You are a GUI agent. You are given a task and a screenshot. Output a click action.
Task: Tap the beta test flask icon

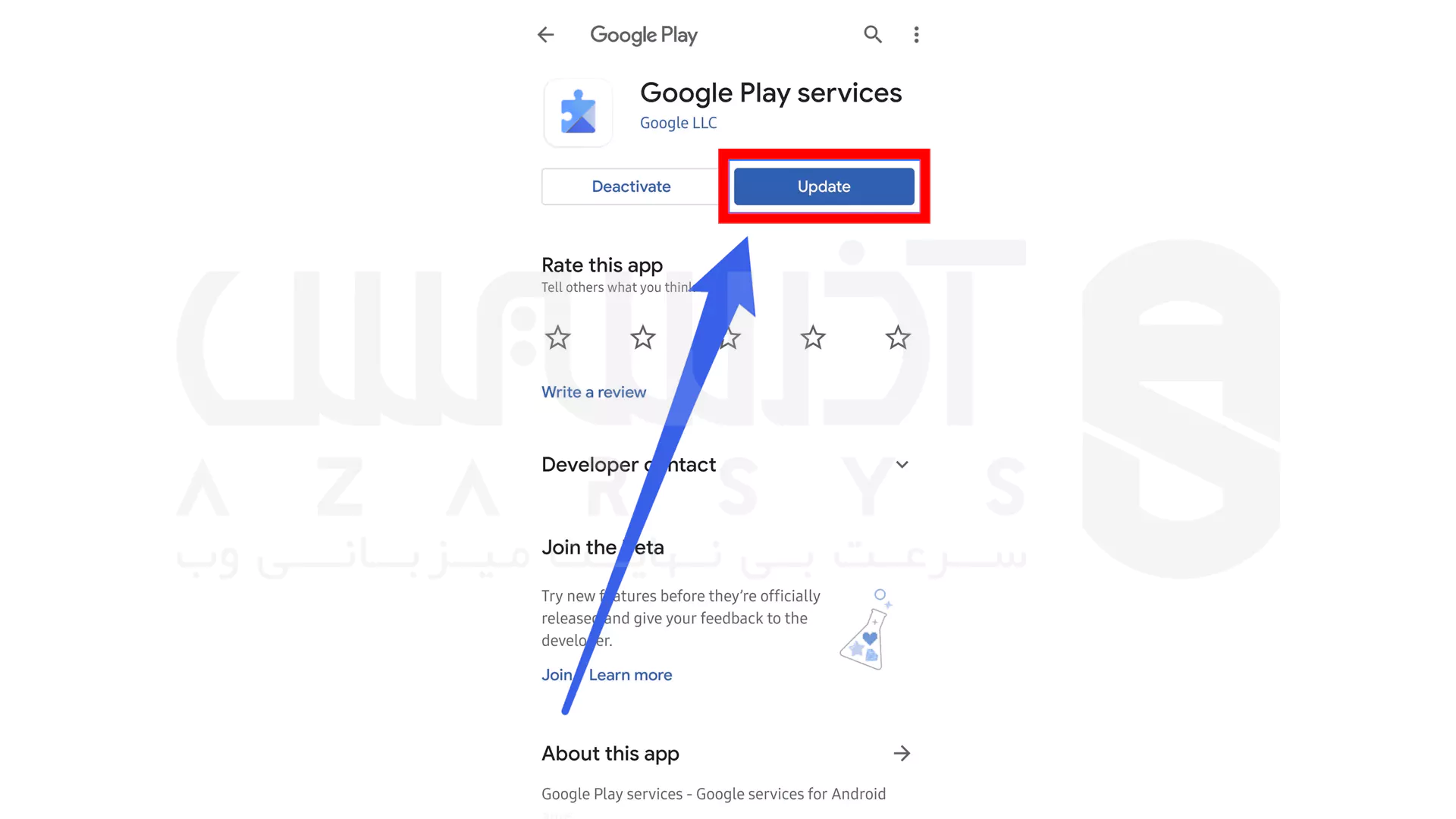(863, 636)
